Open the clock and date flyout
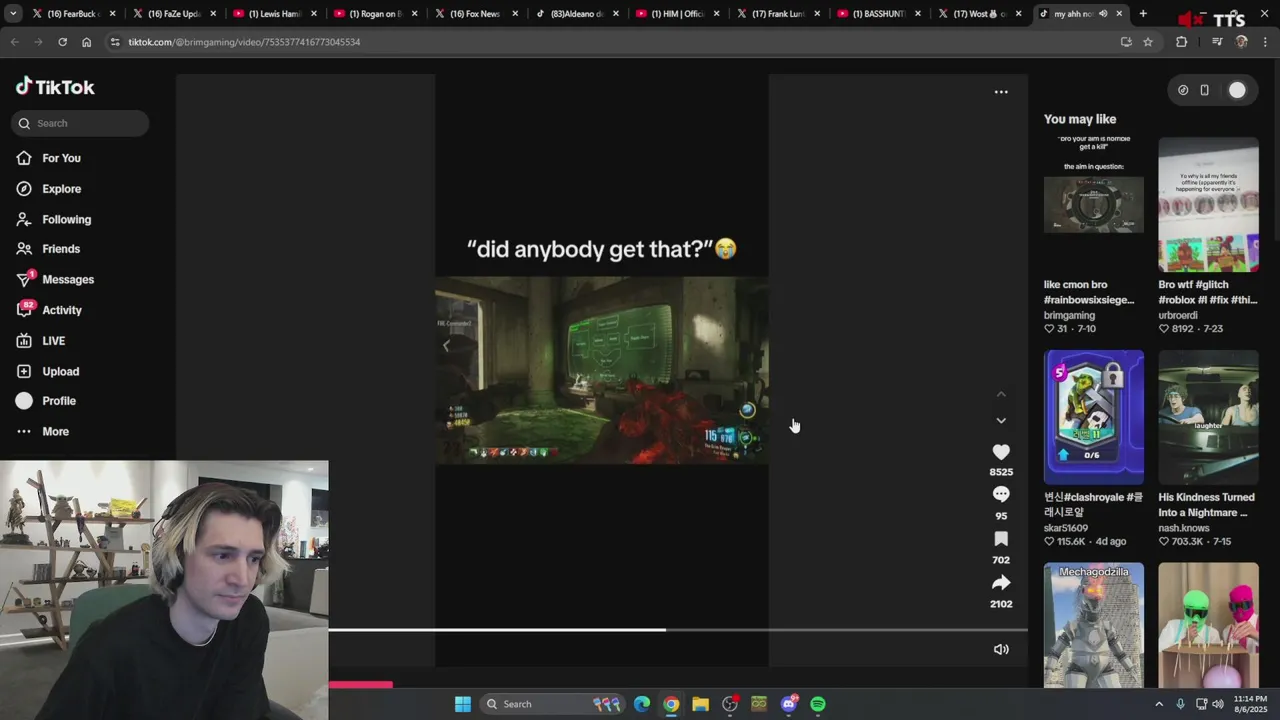 [x=1251, y=704]
